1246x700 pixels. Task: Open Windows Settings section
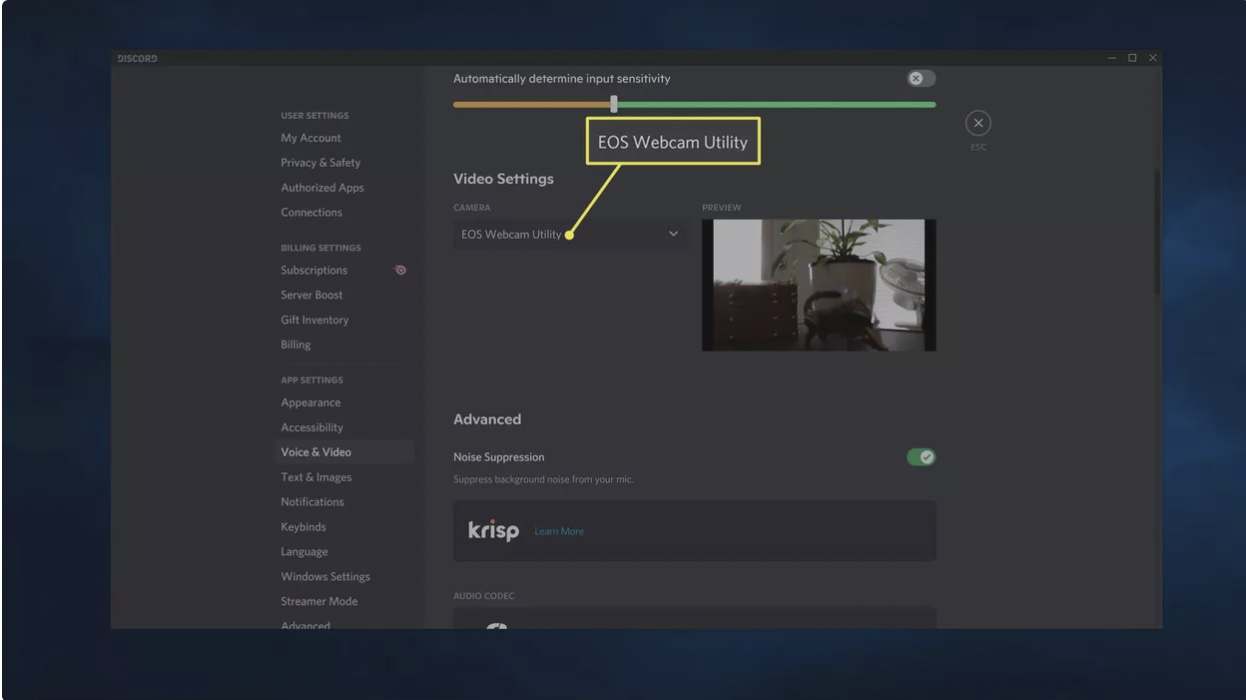click(x=325, y=577)
